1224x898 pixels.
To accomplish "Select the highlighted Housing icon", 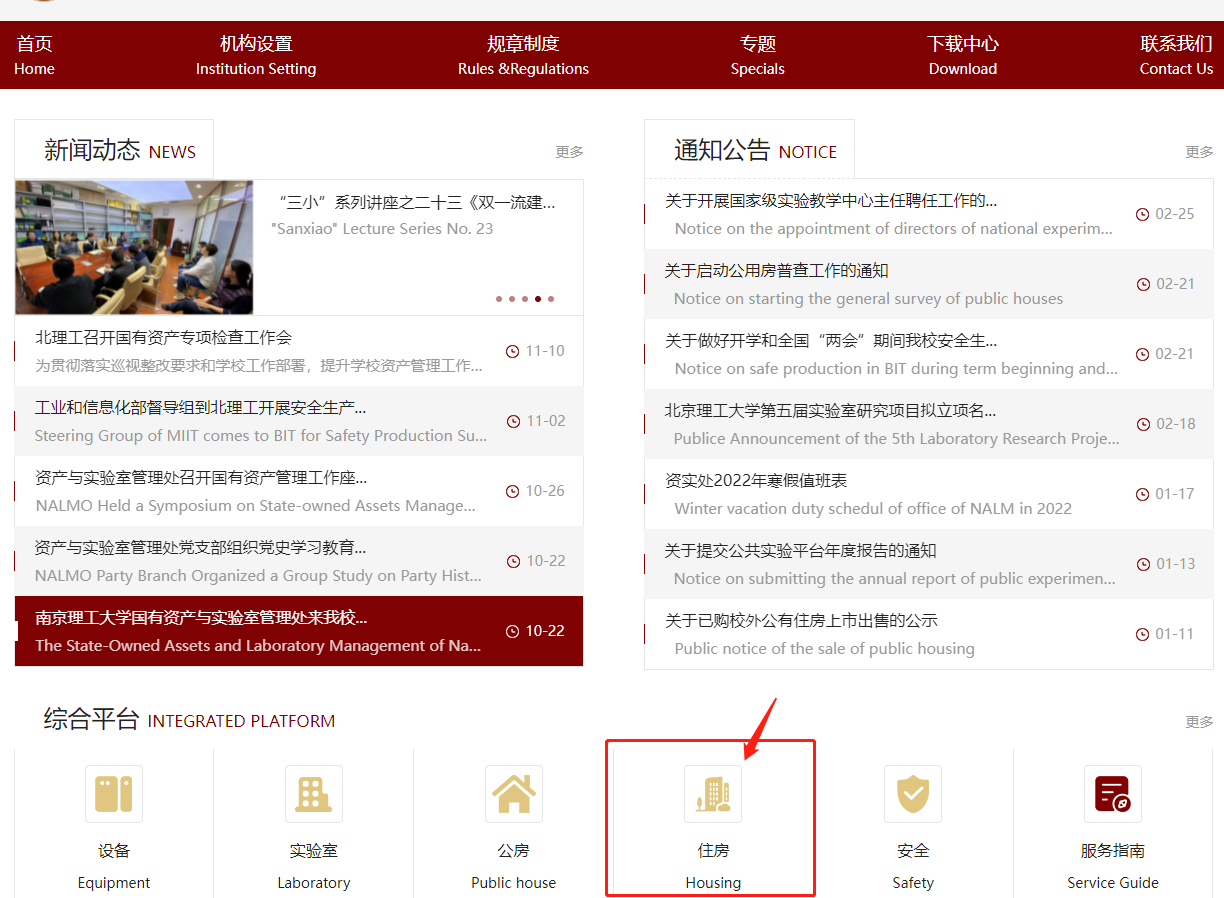I will 713,795.
